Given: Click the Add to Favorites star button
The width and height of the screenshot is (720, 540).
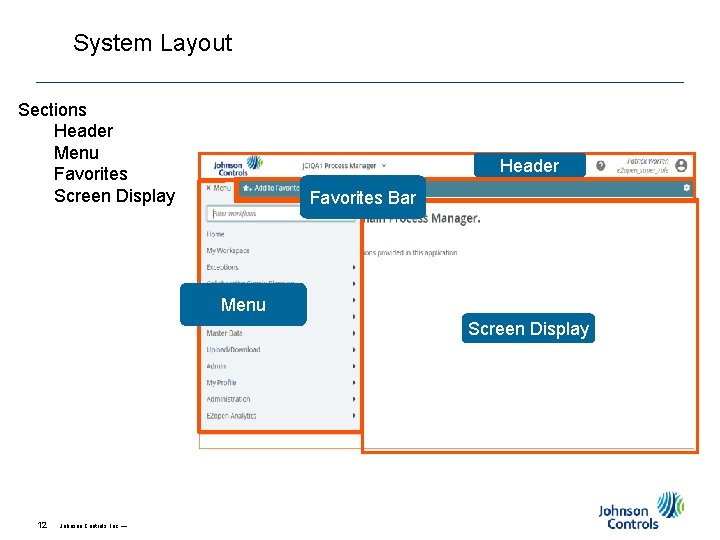Looking at the screenshot, I should coord(271,188).
